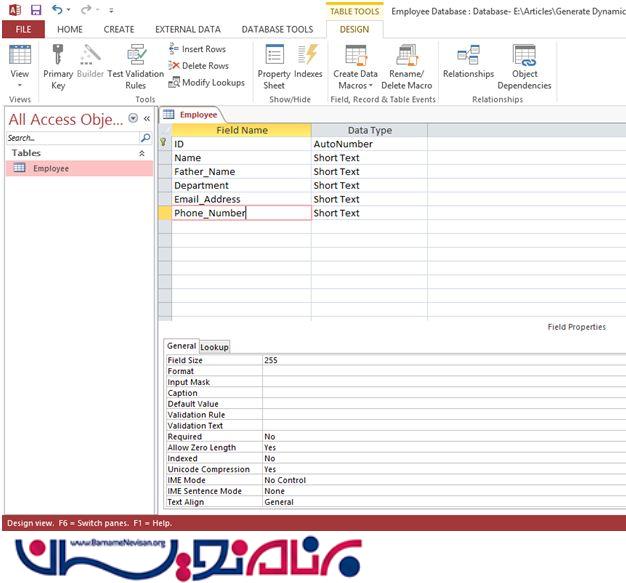Click Modify Lookups button
The width and height of the screenshot is (626, 583).
(206, 83)
